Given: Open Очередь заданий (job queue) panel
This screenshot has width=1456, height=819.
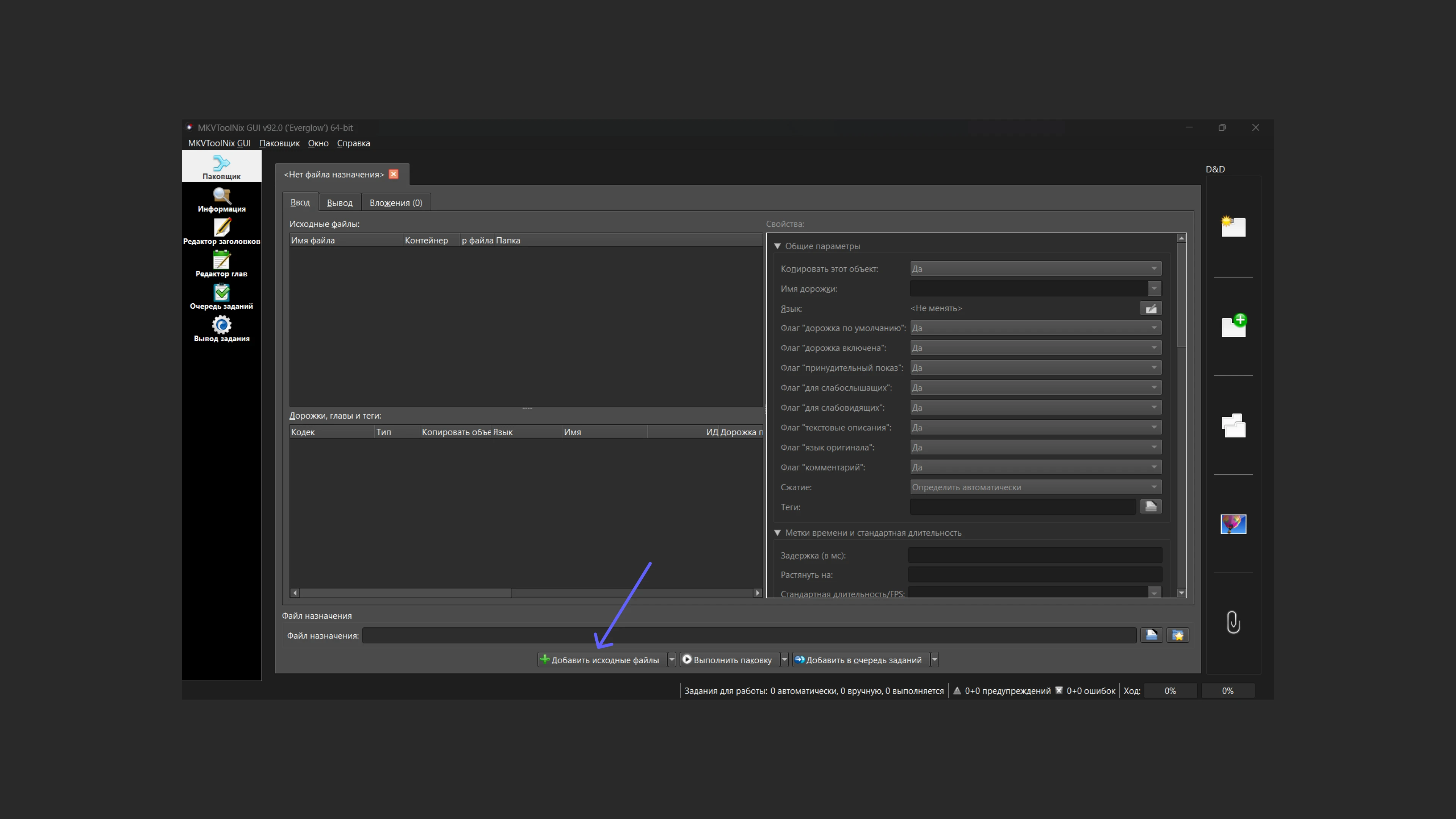Looking at the screenshot, I should click(221, 297).
